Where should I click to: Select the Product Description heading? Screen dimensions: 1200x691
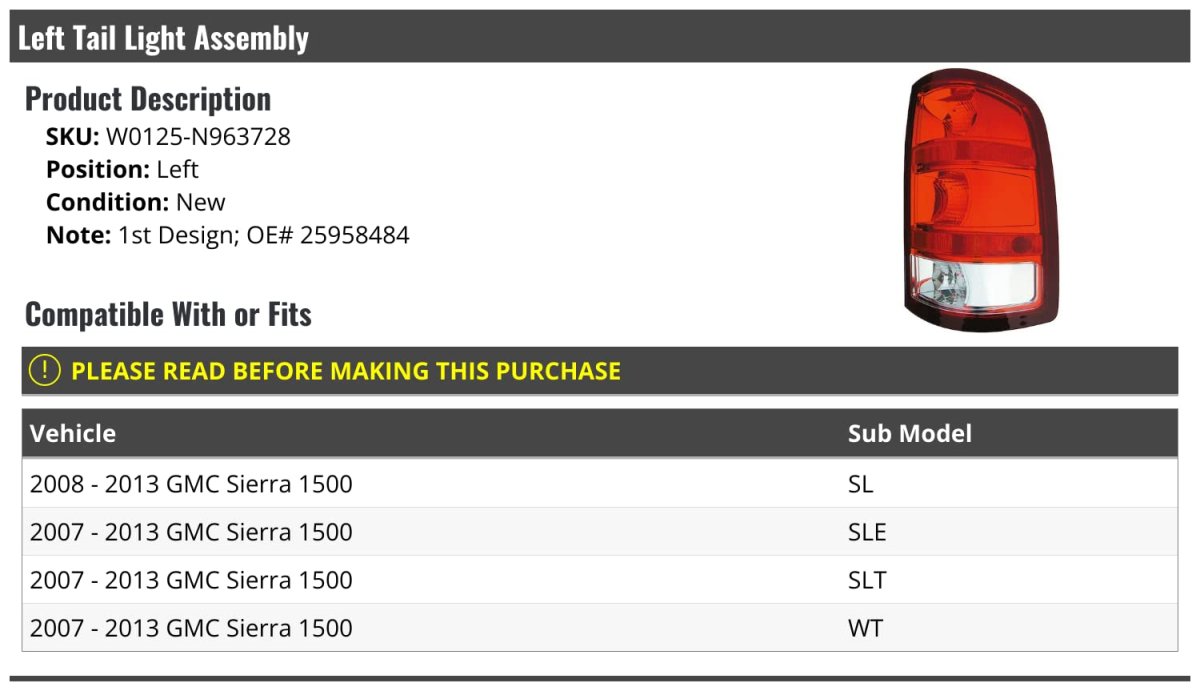tap(148, 99)
